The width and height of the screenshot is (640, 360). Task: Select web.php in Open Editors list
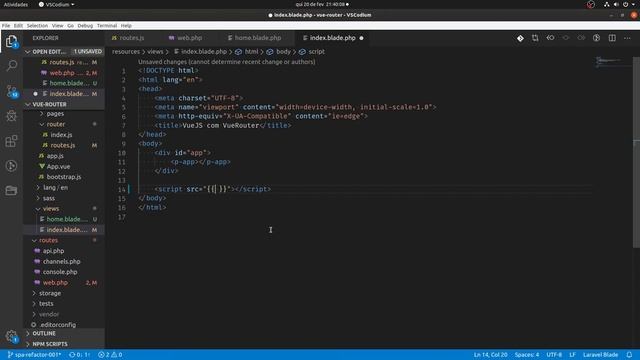tap(64, 73)
